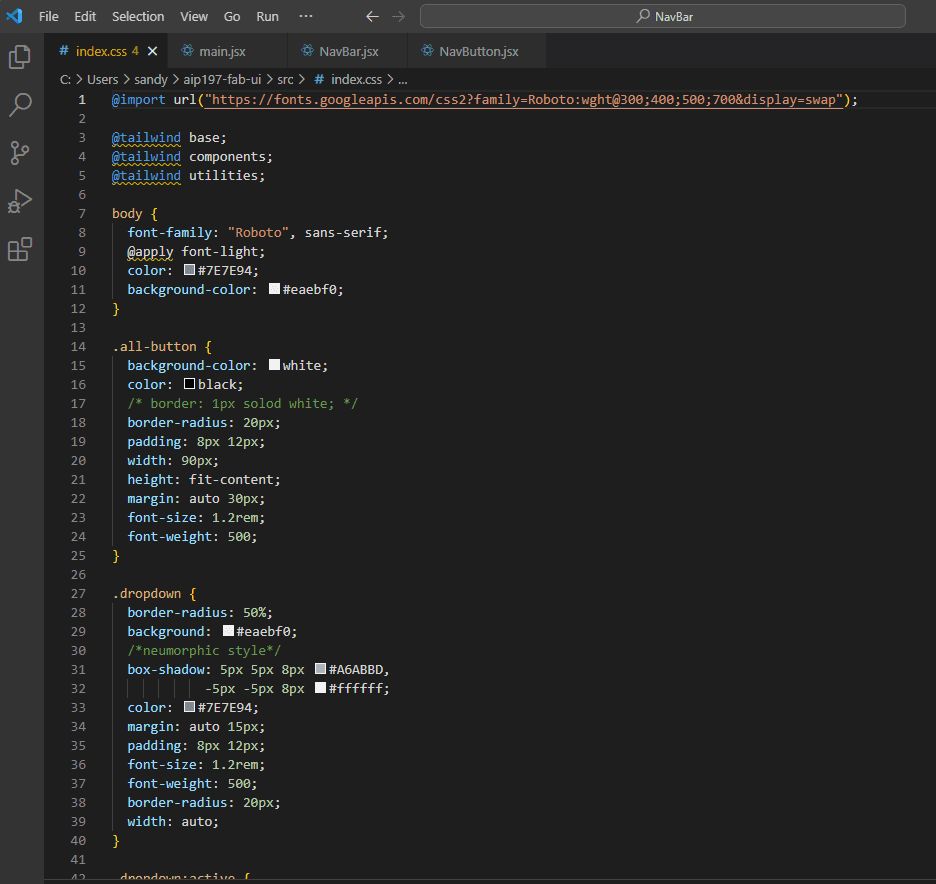Switch to the NavBar.jsx tab
936x884 pixels.
(347, 51)
